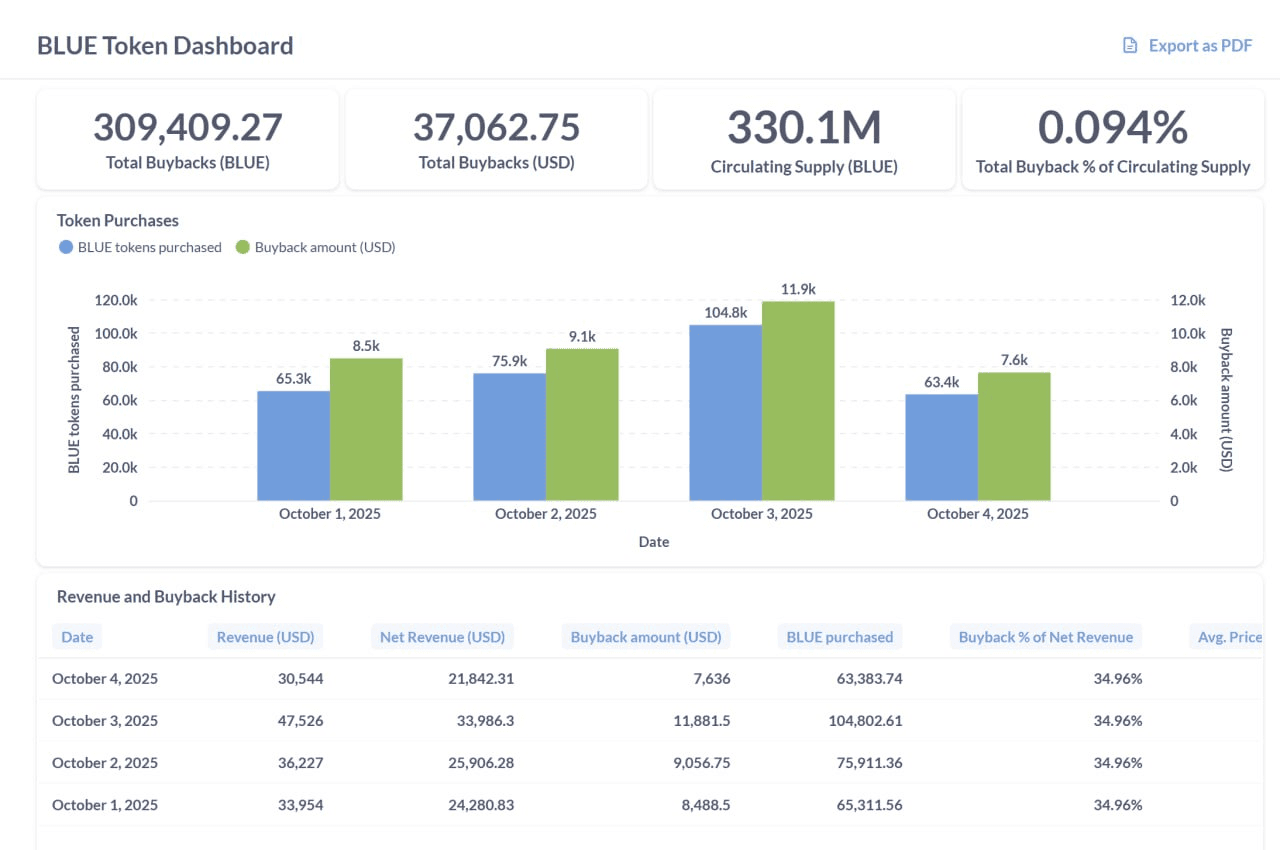
Task: Click the Avg. Price column header
Action: pyautogui.click(x=1229, y=637)
